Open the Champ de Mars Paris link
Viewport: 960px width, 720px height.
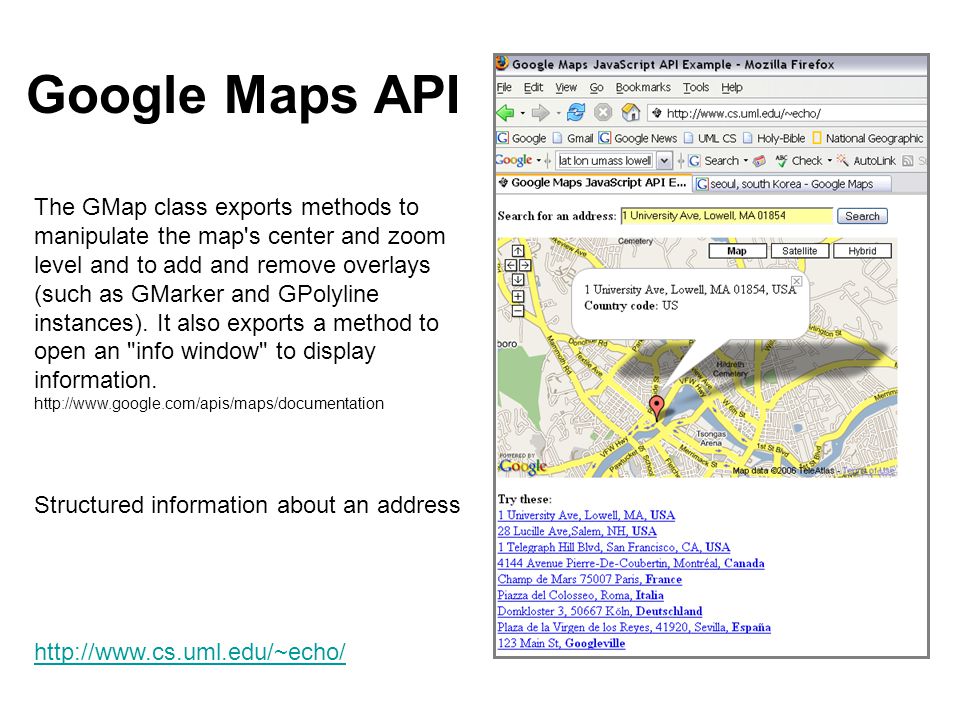590,579
